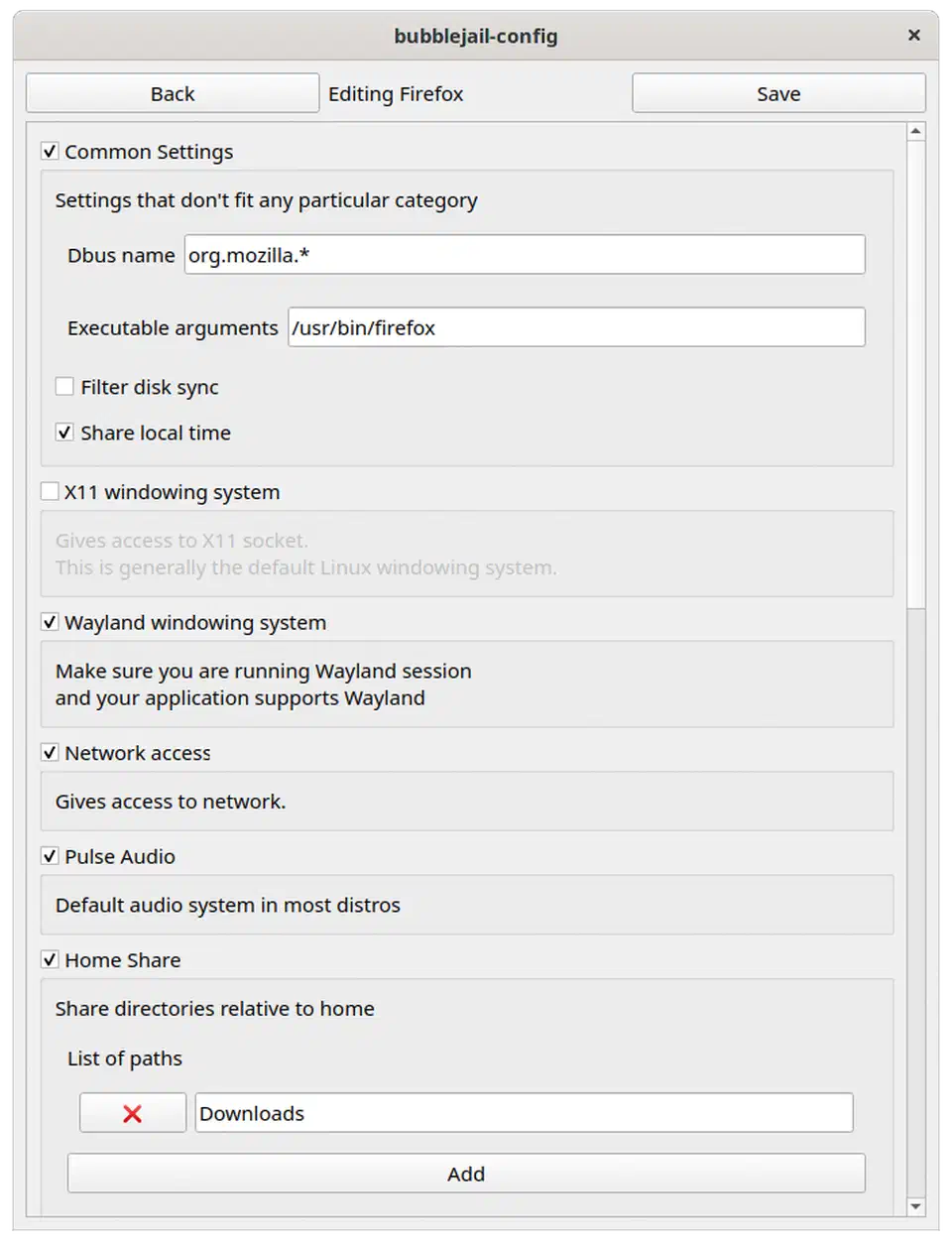The width and height of the screenshot is (952, 1243).
Task: Click the Dbus name input field
Action: [x=524, y=254]
